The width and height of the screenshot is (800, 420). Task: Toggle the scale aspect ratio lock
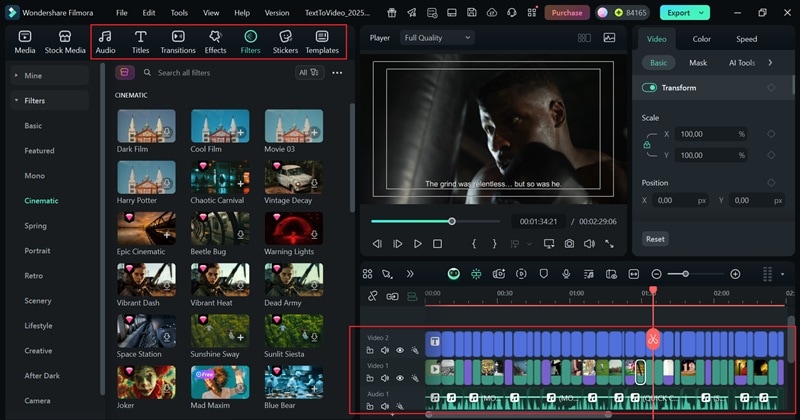click(x=646, y=145)
